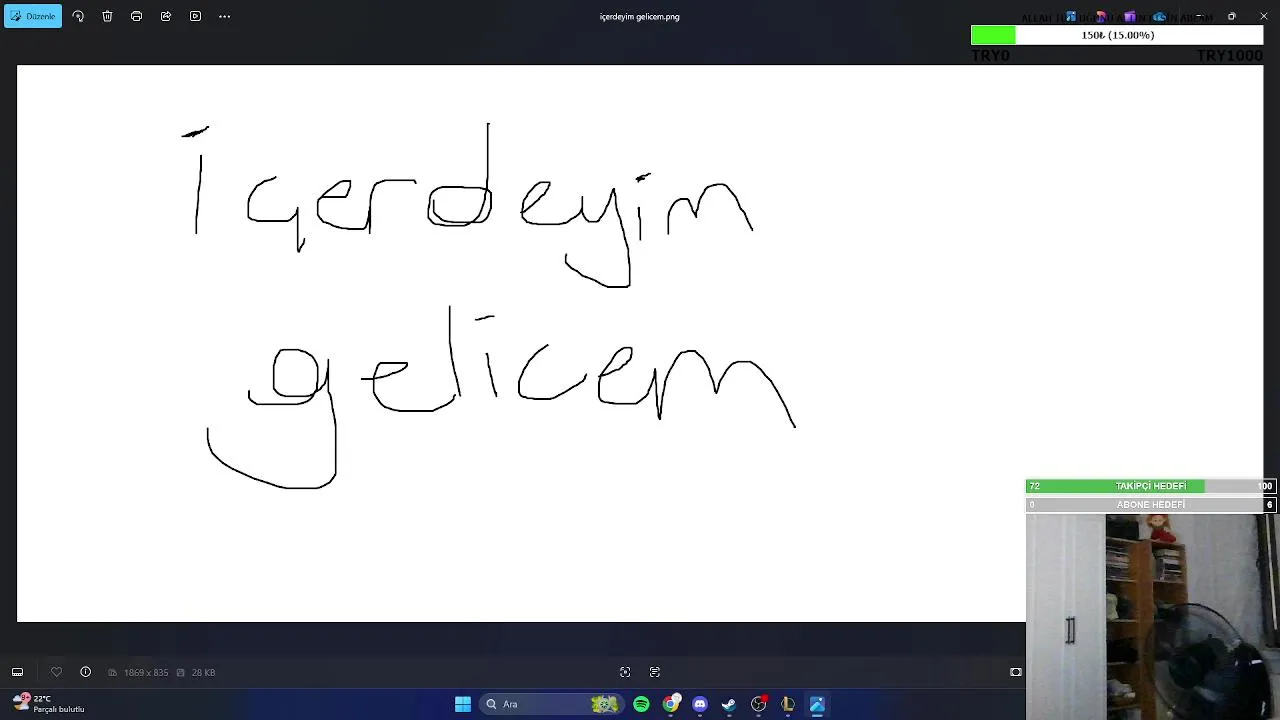Click the 28 KB file size text

pyautogui.click(x=203, y=673)
